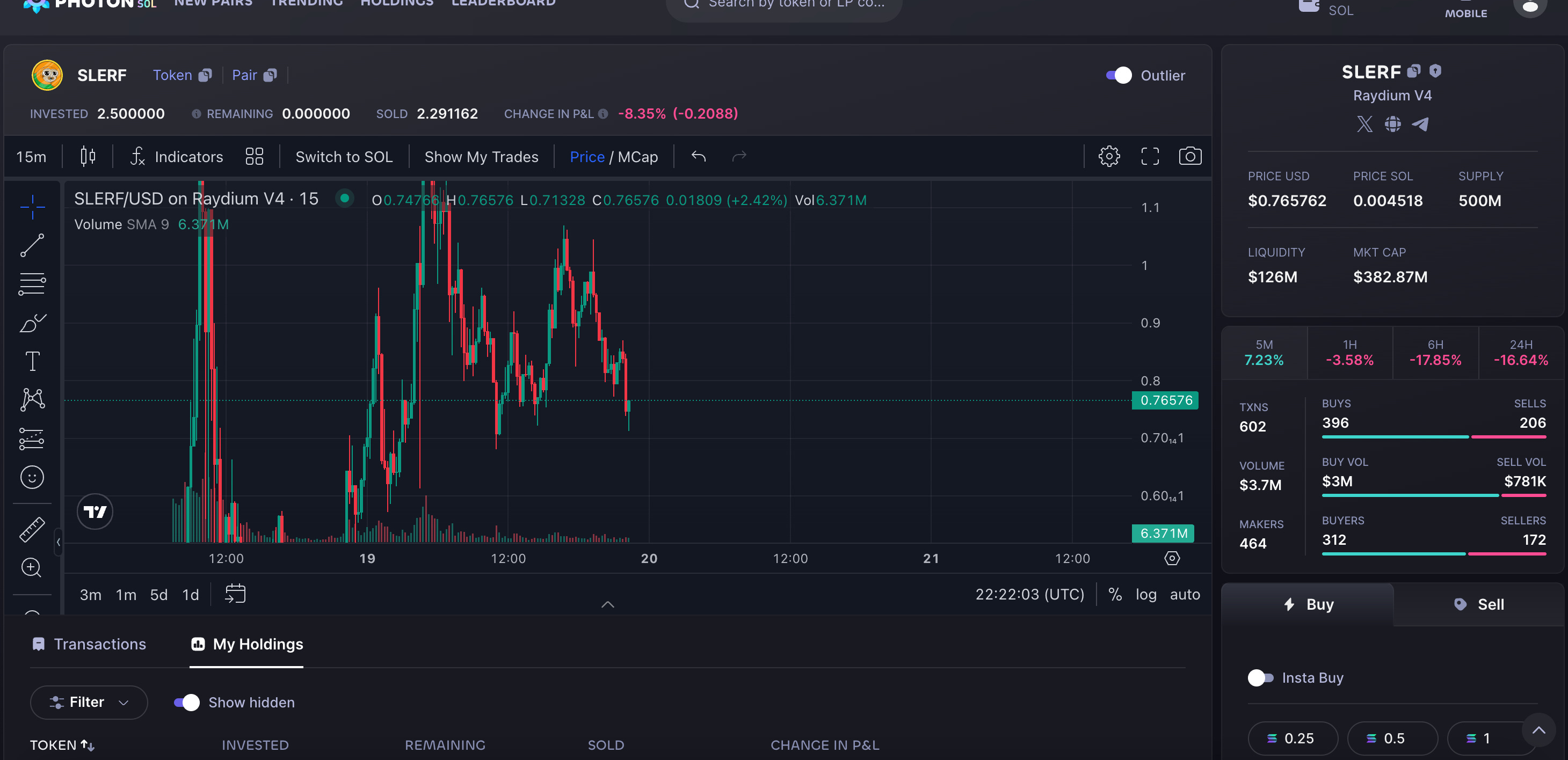Enable the Insta Buy toggle
This screenshot has width=1568, height=760.
(x=1260, y=677)
